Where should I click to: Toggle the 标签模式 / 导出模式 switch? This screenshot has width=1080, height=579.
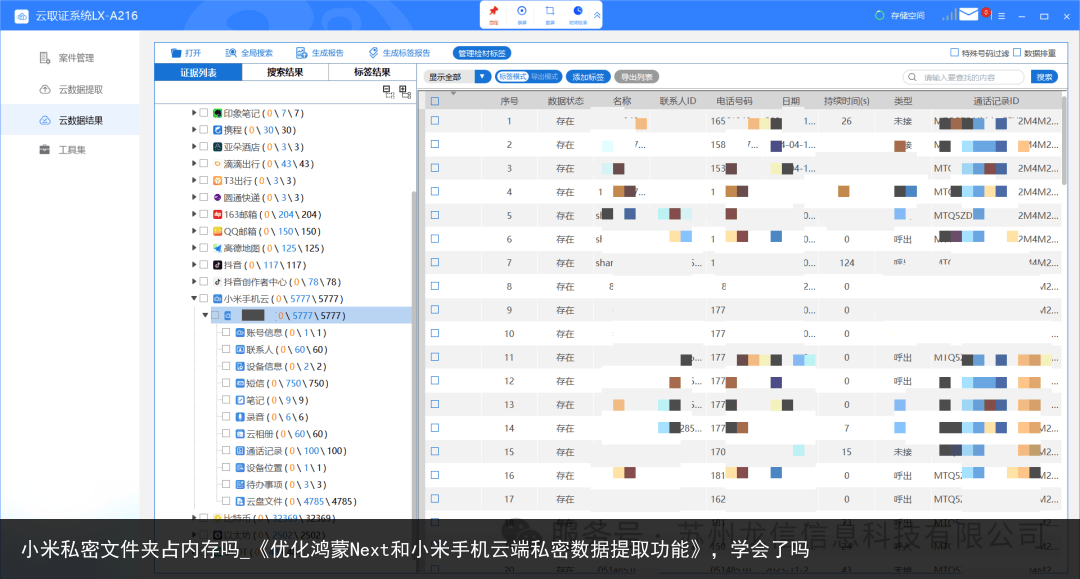(x=528, y=77)
